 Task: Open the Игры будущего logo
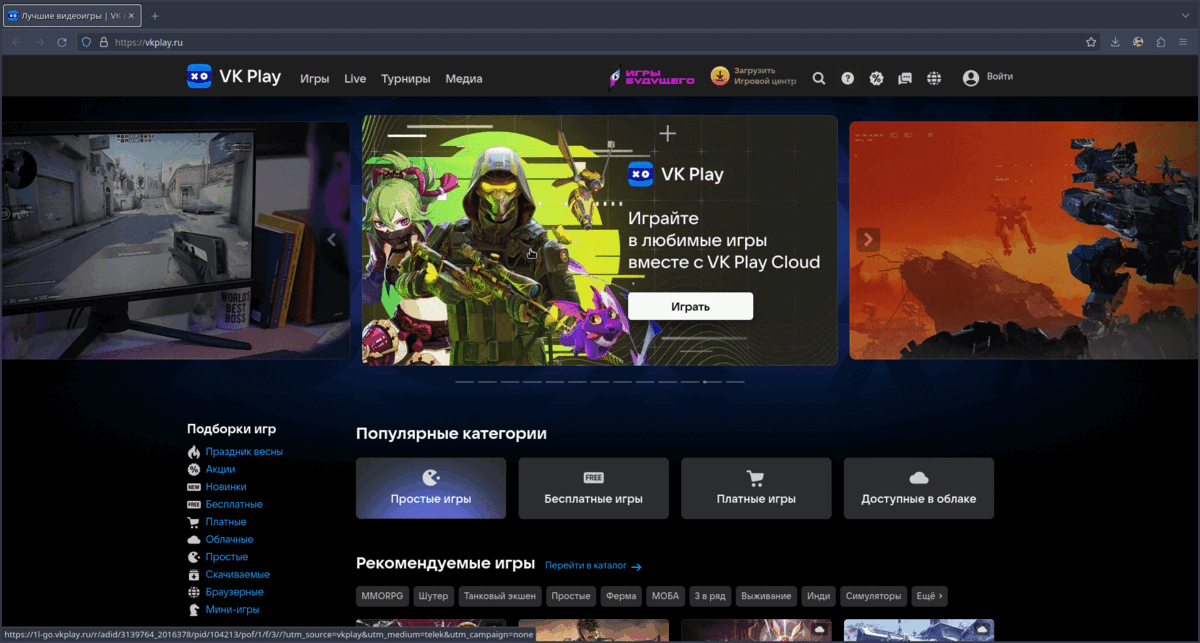click(650, 77)
